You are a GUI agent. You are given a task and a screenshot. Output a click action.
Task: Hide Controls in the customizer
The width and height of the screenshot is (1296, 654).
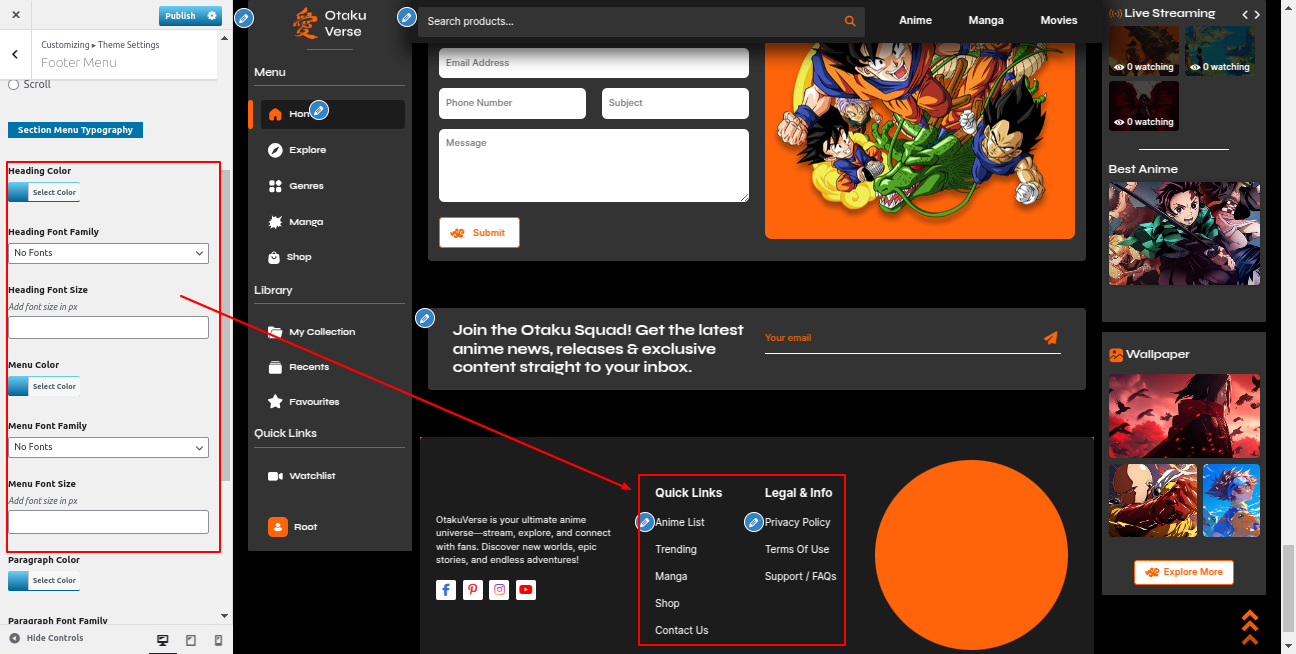[46, 638]
